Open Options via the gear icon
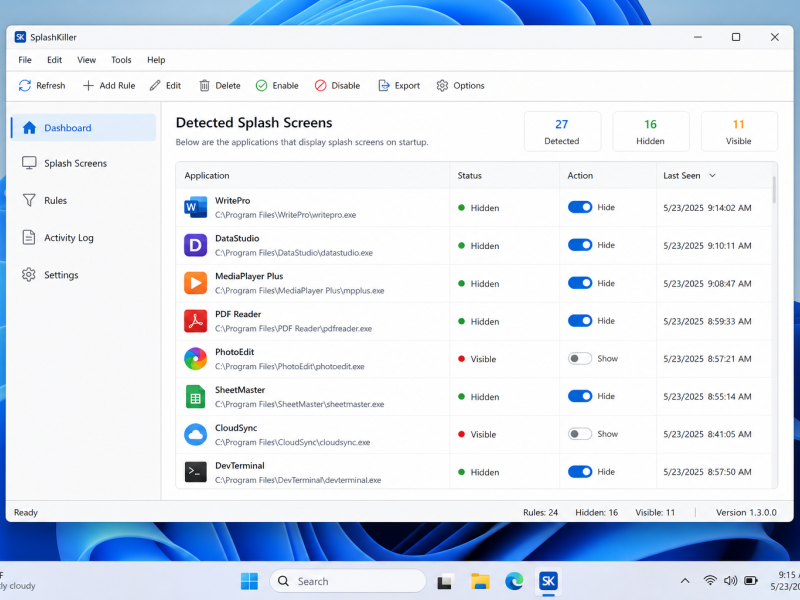The width and height of the screenshot is (800, 600). (442, 86)
